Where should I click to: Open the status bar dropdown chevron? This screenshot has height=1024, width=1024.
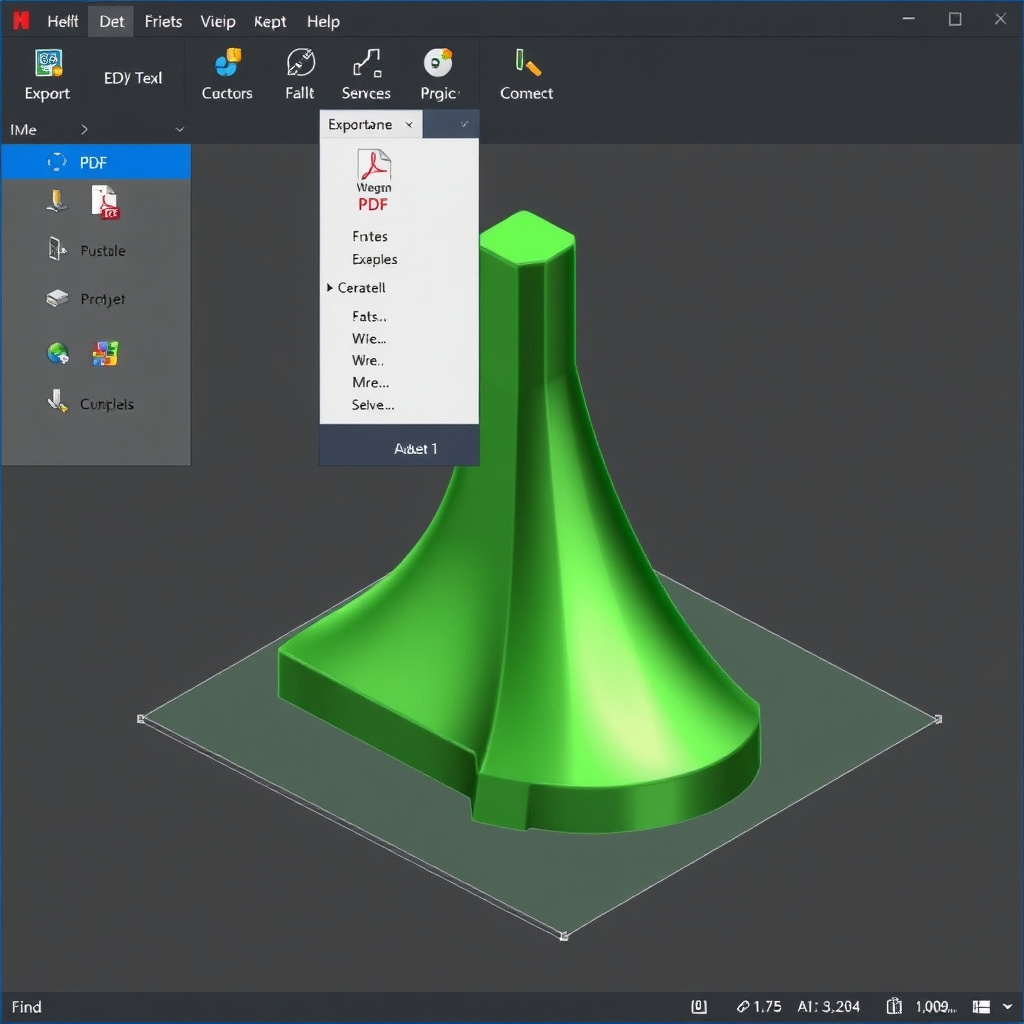point(1007,1006)
